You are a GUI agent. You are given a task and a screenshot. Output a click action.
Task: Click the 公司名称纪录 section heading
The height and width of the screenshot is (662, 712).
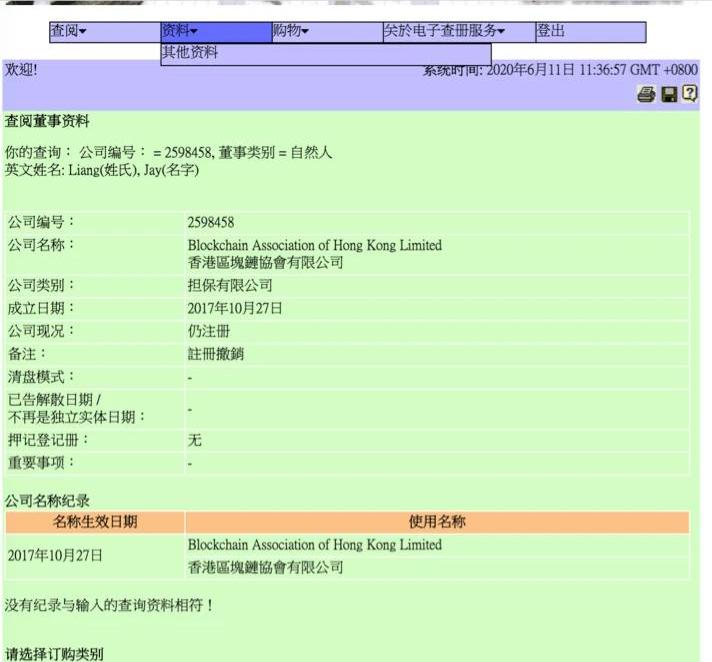[x=47, y=501]
